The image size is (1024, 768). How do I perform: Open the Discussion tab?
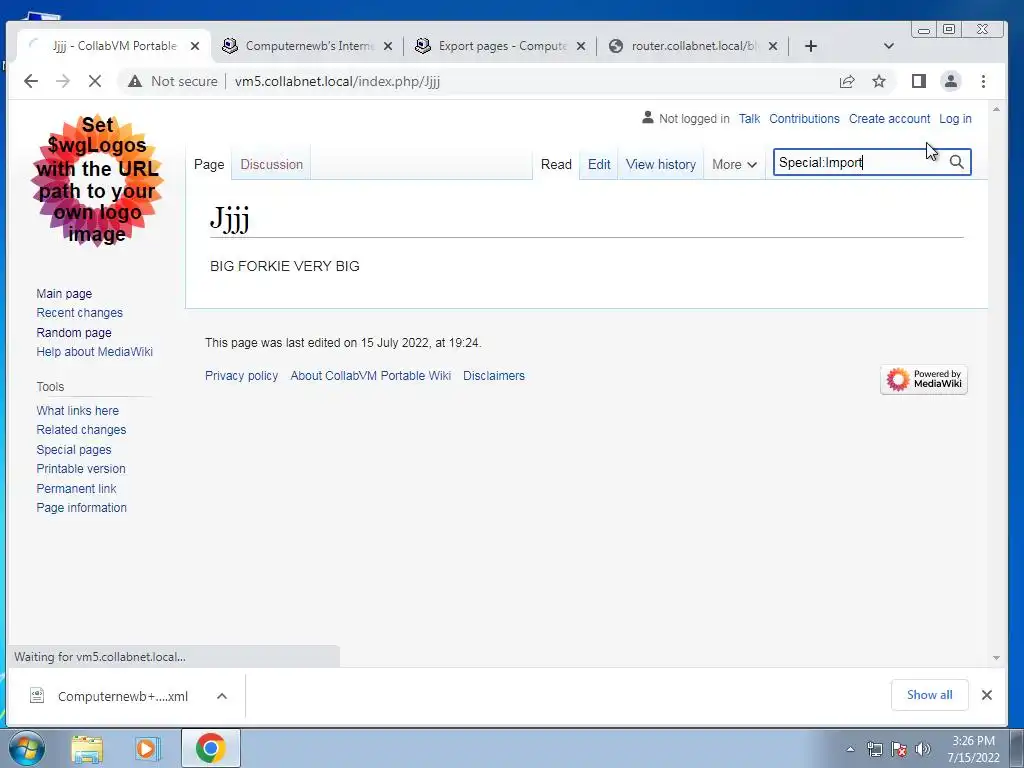coord(272,165)
